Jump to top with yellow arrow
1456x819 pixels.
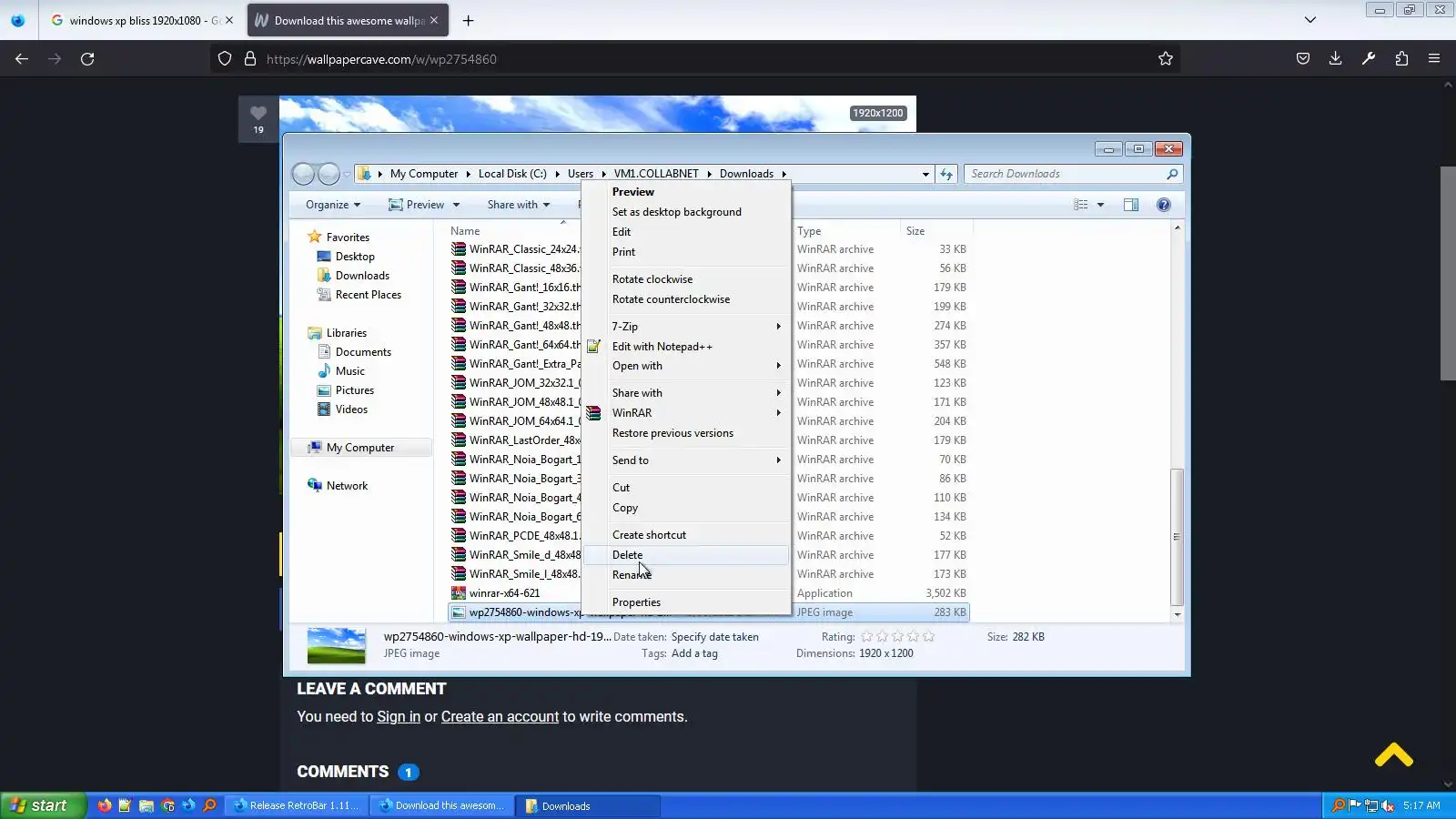click(1394, 754)
